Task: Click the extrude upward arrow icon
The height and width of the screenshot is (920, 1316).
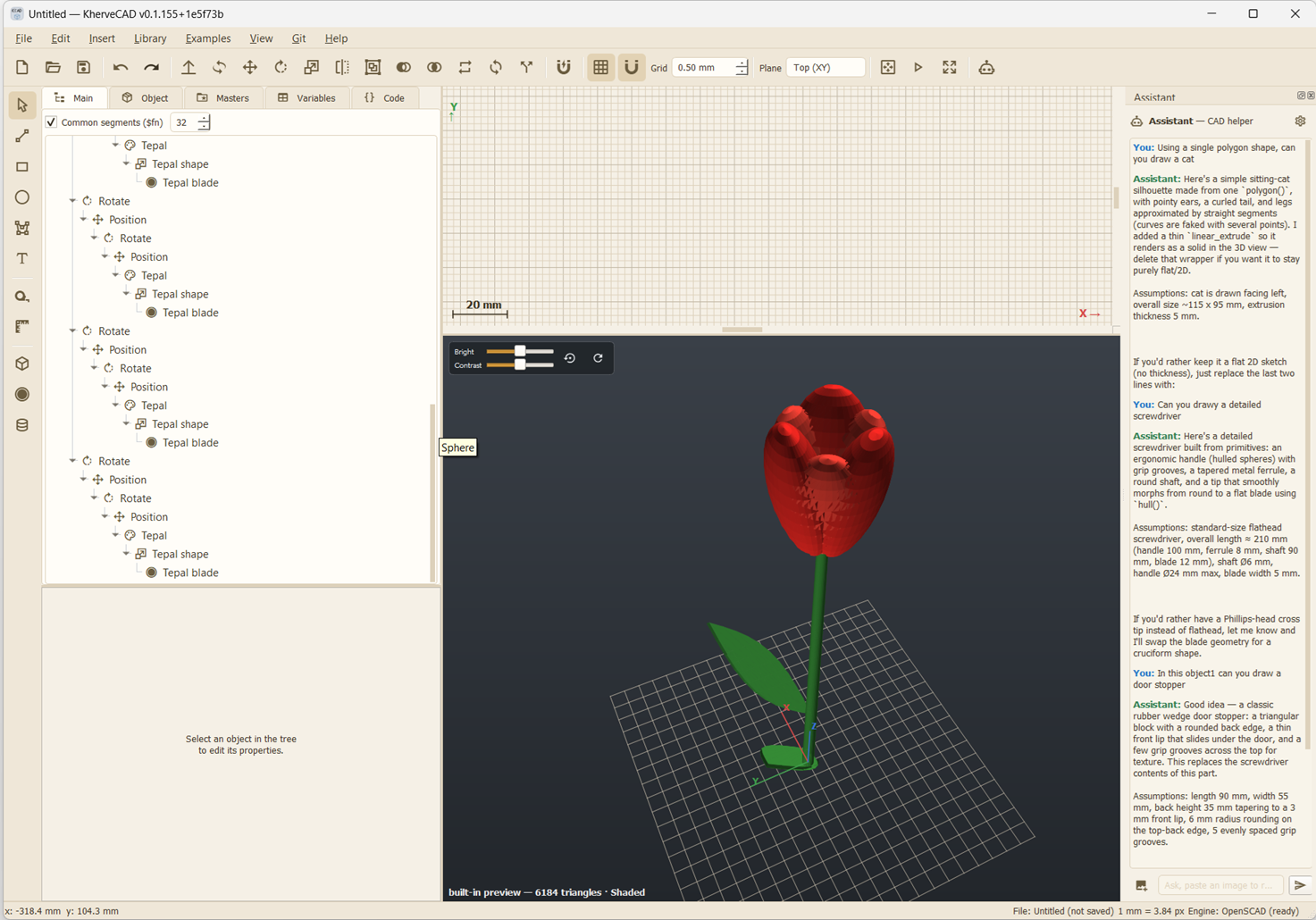Action: 189,68
